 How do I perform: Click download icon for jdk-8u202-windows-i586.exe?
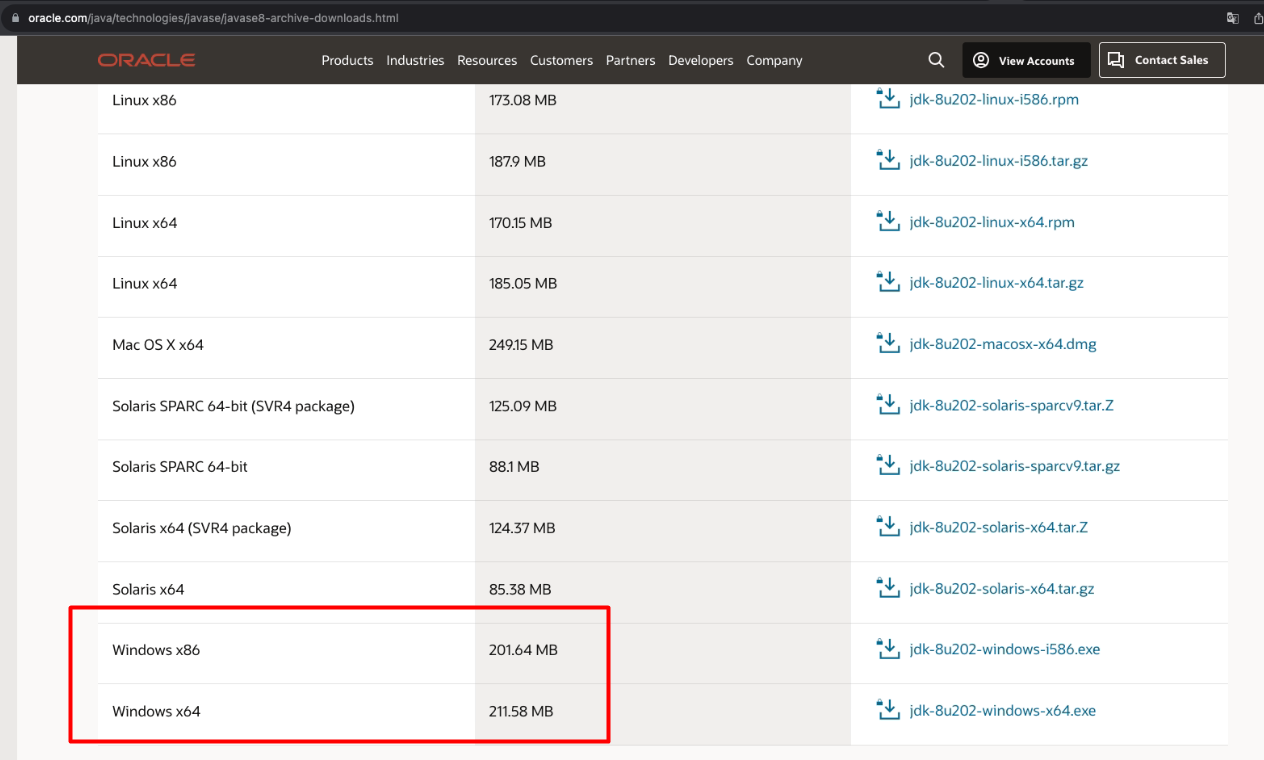[888, 649]
